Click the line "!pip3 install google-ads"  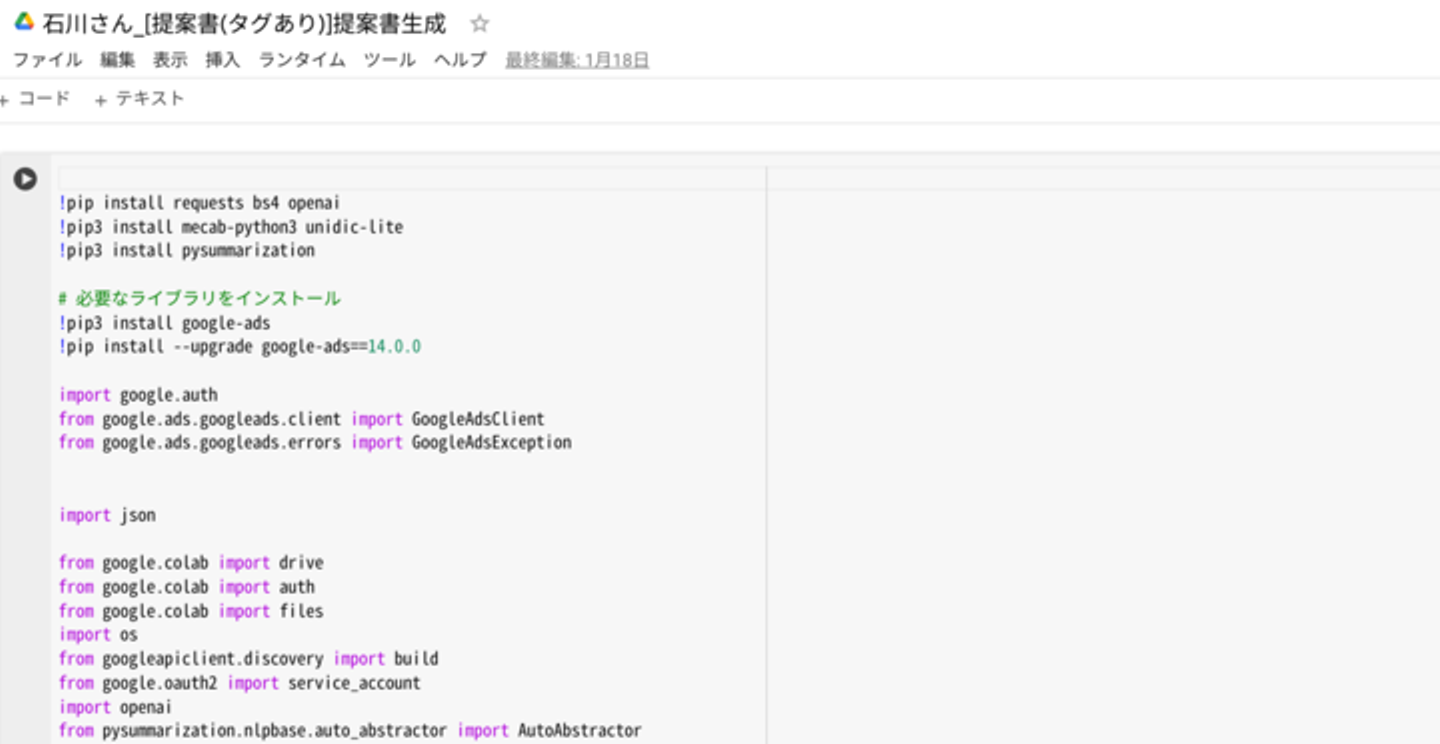164,323
